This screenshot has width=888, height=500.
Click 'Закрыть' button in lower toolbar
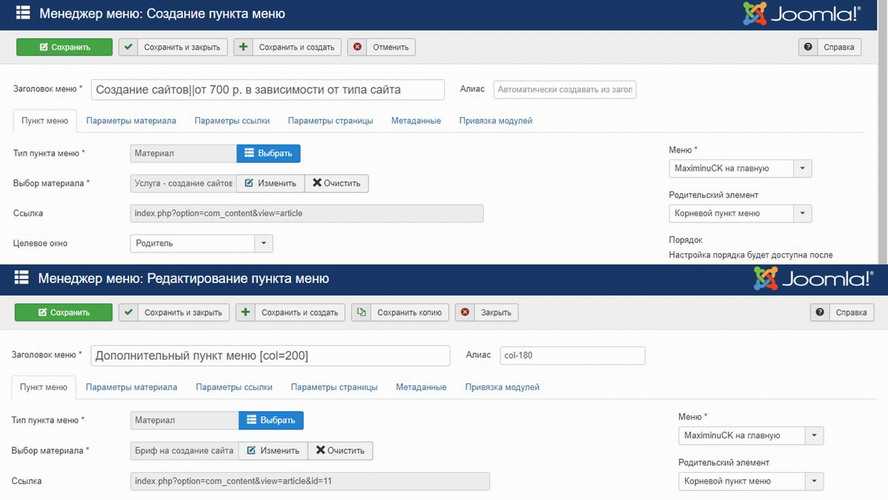click(x=487, y=313)
